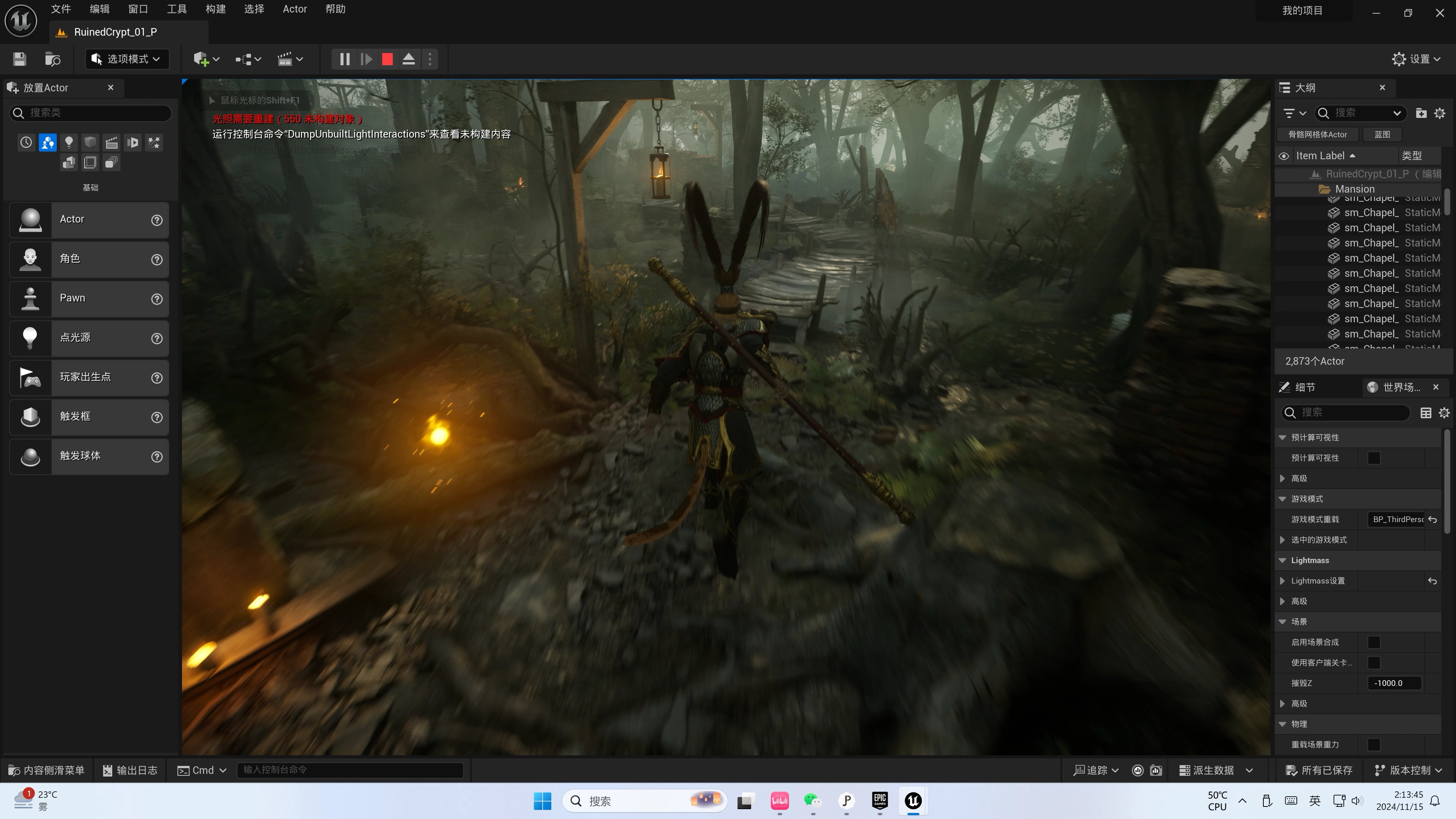Image resolution: width=1456 pixels, height=819 pixels.
Task: Reset 游戏模式重载 to default arrow
Action: pyautogui.click(x=1432, y=519)
